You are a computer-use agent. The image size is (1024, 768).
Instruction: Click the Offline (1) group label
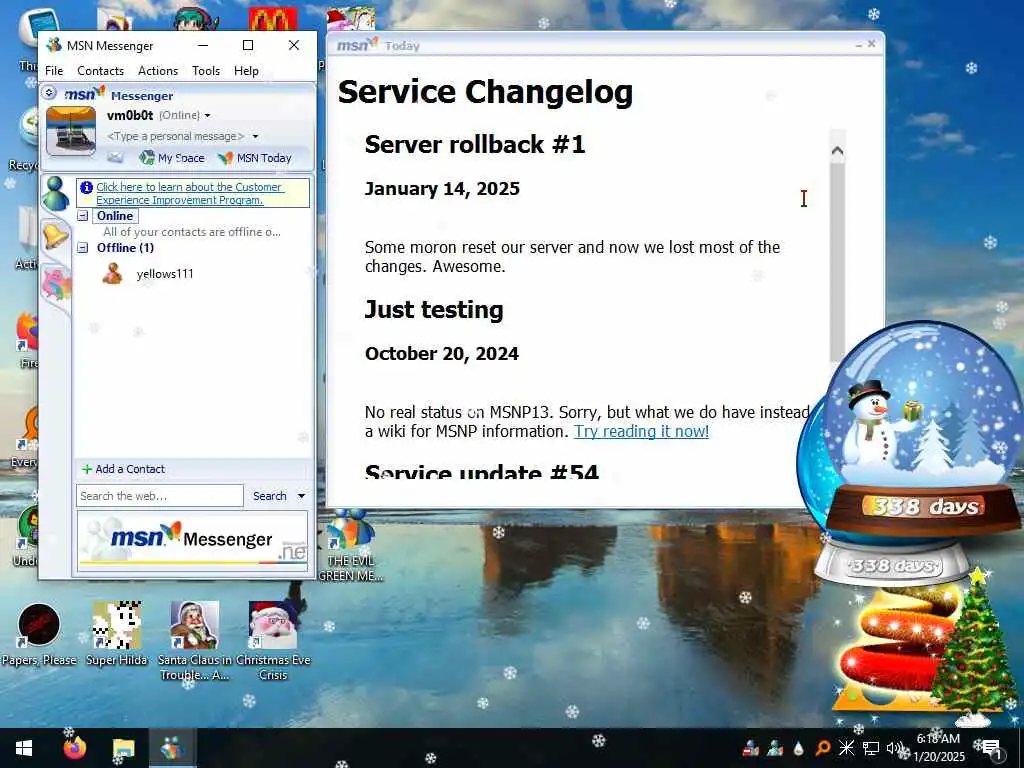125,248
